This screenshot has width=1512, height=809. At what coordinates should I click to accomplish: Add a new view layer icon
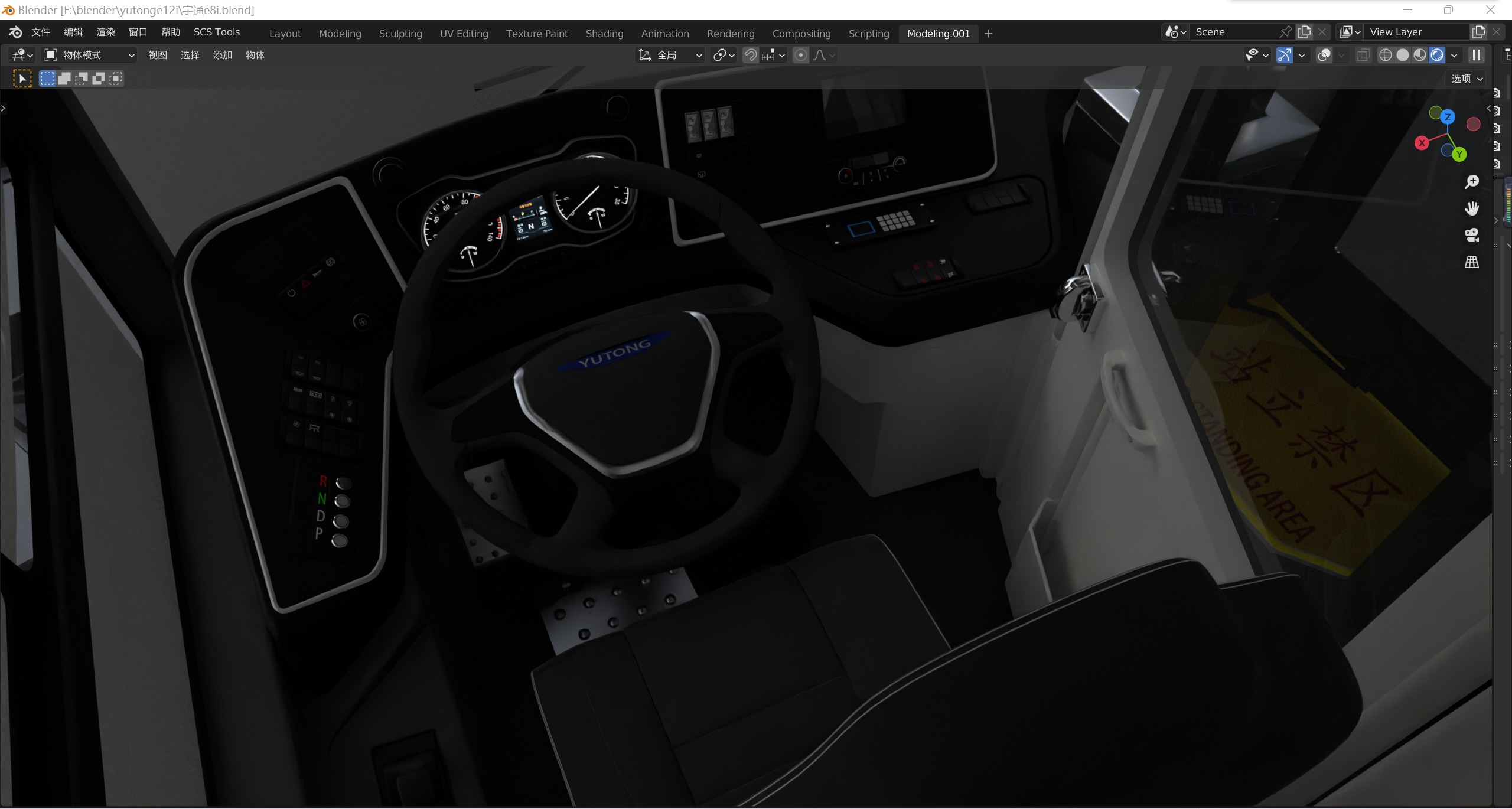pos(1478,32)
